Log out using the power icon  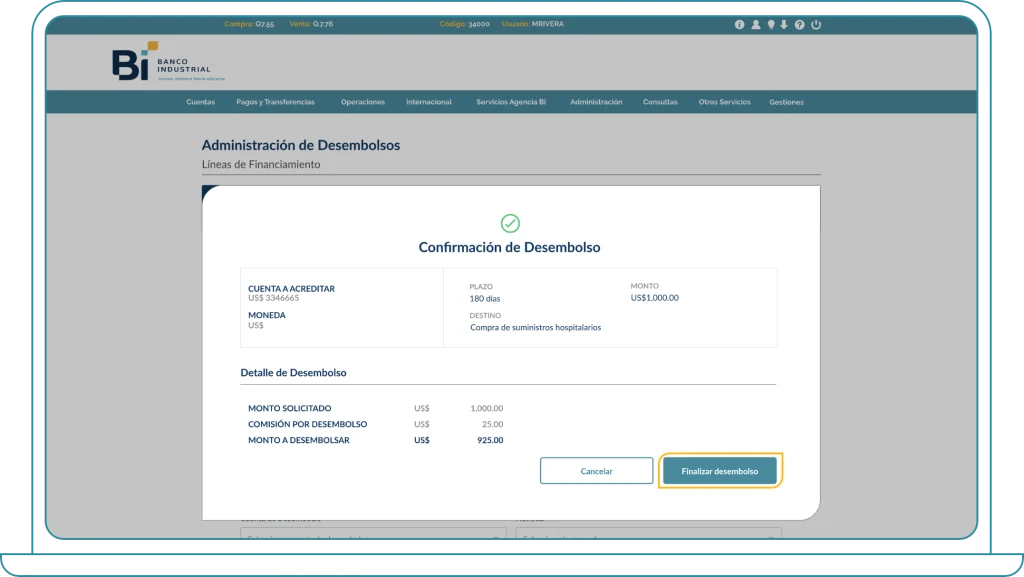coord(816,25)
